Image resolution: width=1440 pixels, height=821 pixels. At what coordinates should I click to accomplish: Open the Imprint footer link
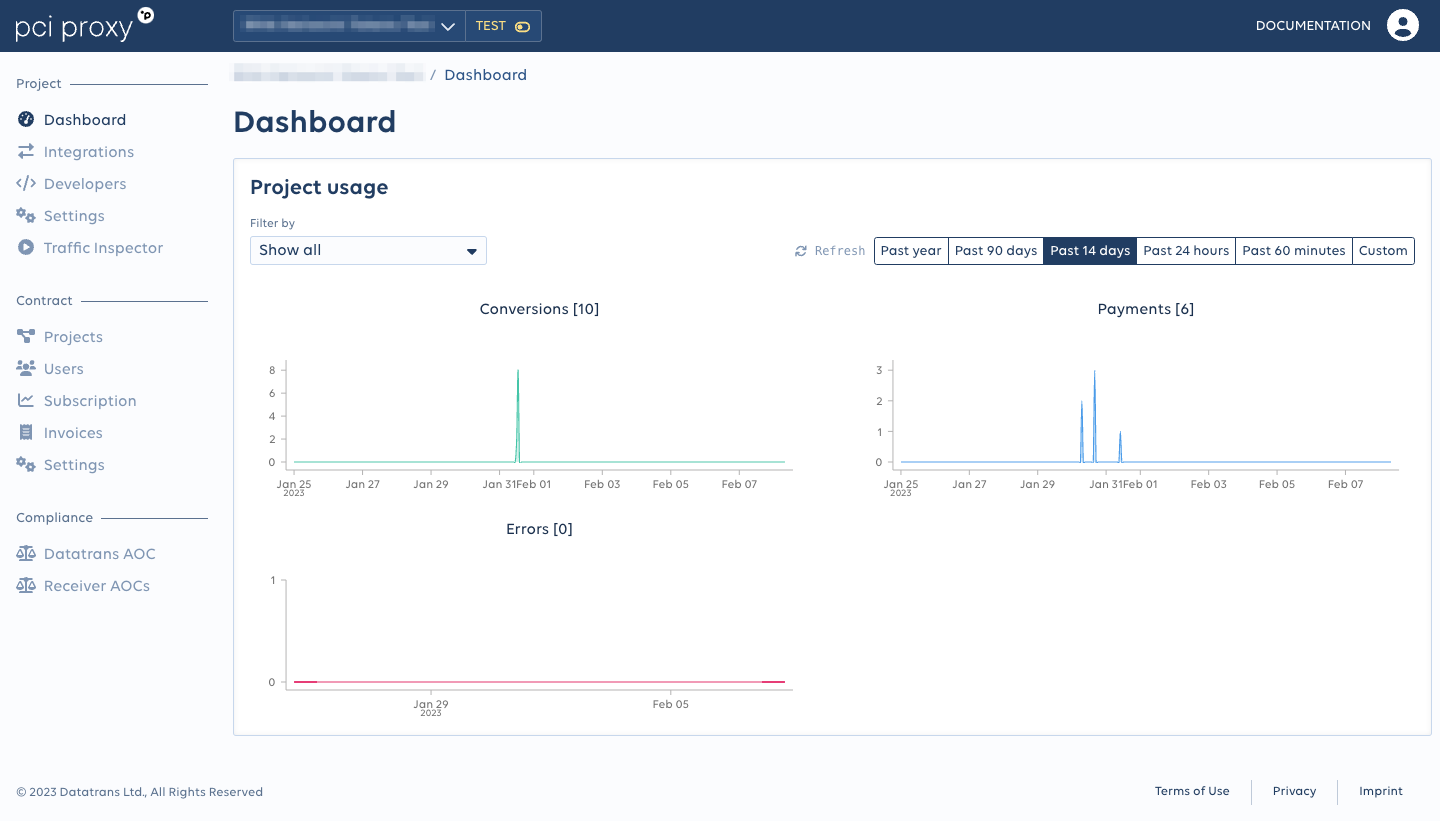(x=1381, y=791)
